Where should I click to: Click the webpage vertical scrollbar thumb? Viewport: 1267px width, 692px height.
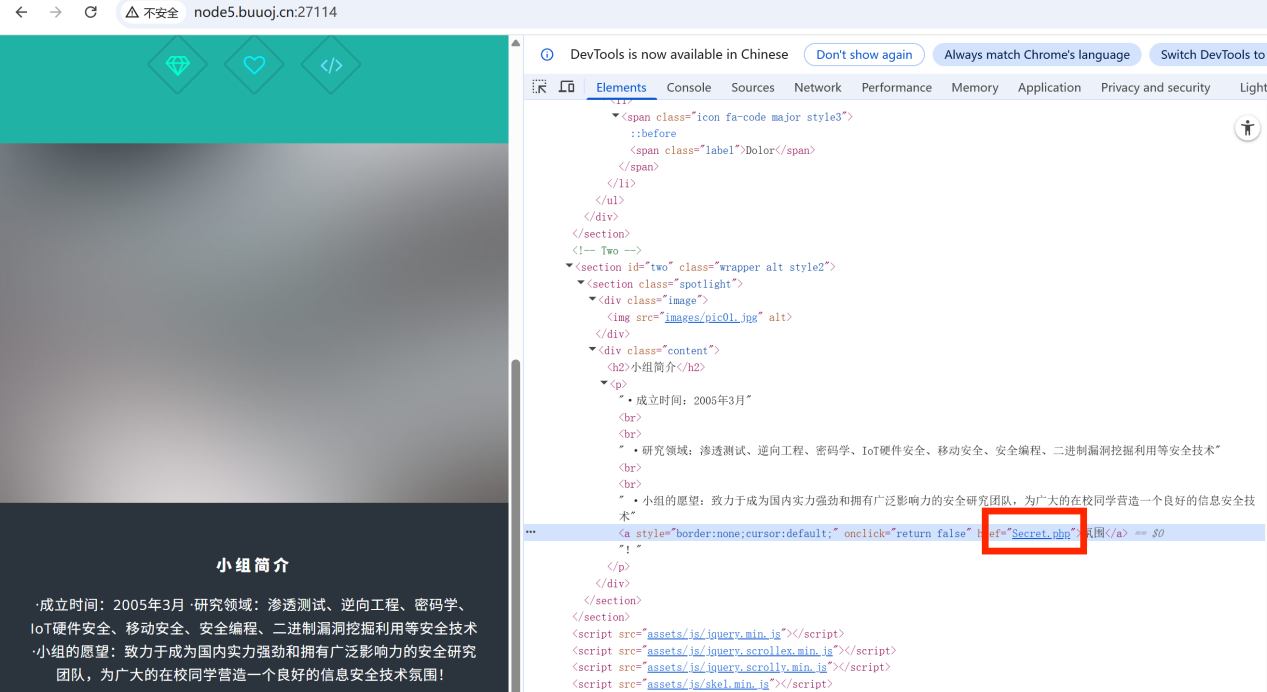516,525
